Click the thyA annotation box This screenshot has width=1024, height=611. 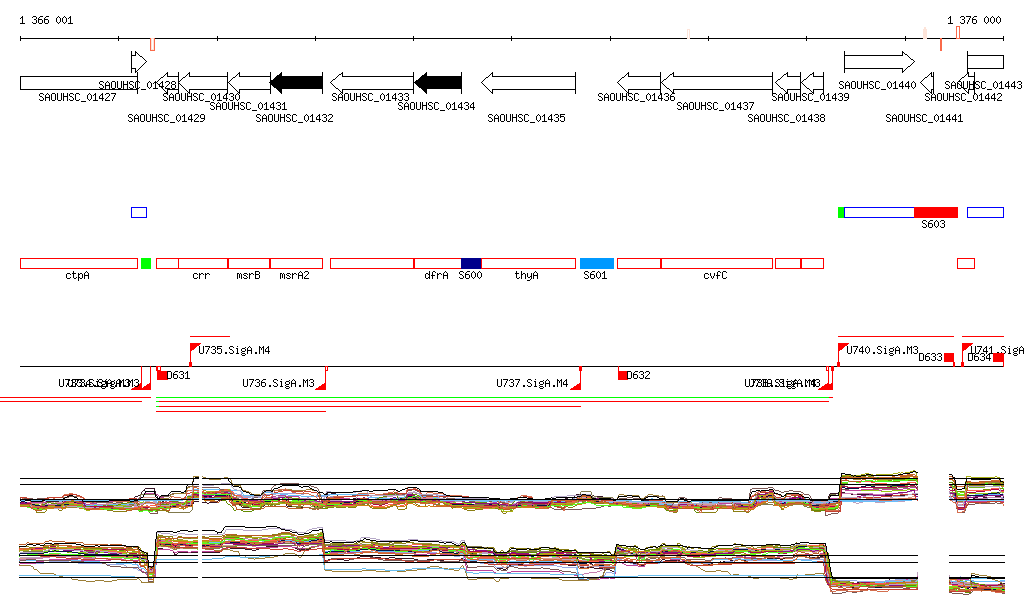point(528,264)
